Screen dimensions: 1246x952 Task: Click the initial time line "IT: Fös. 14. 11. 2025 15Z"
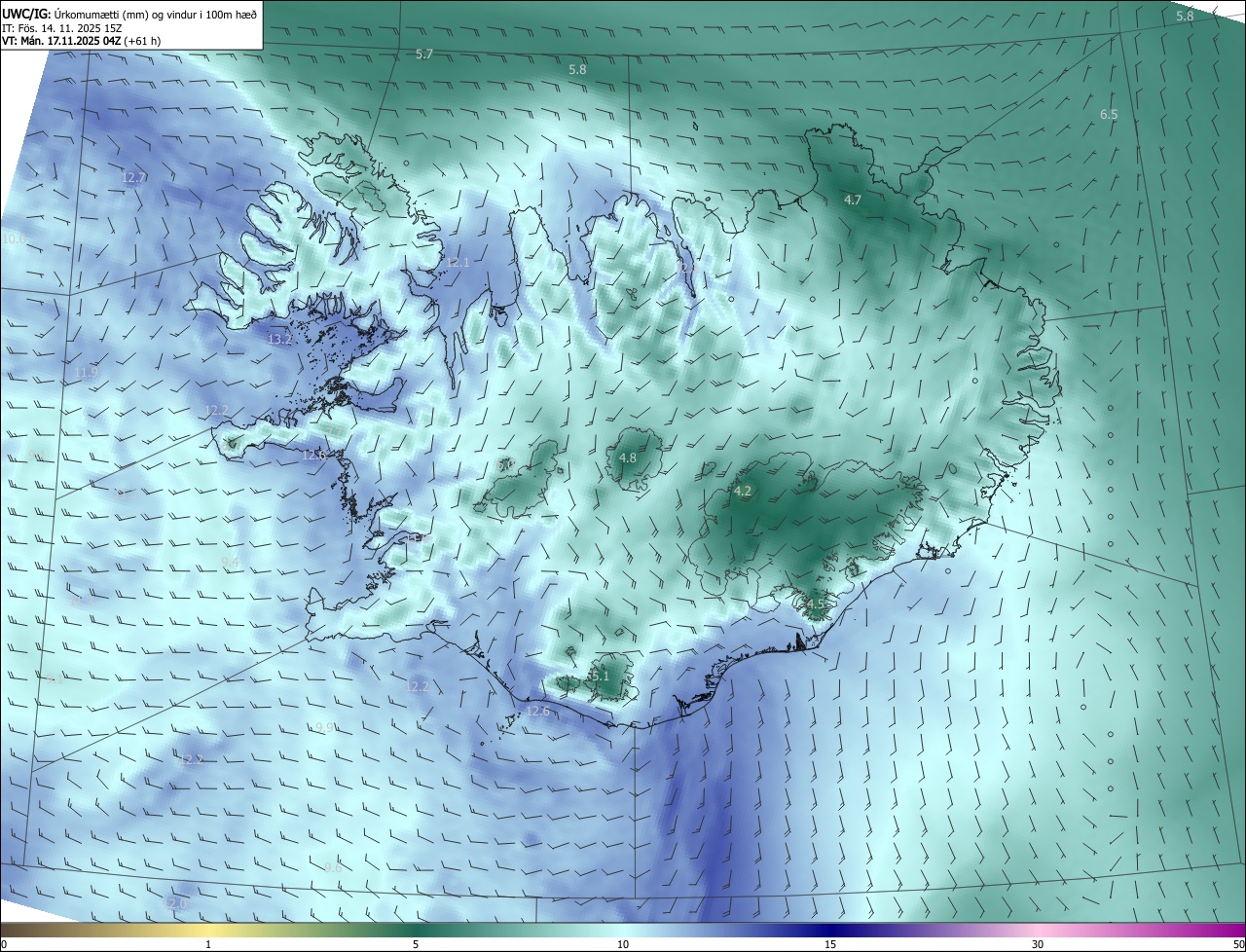[64, 27]
